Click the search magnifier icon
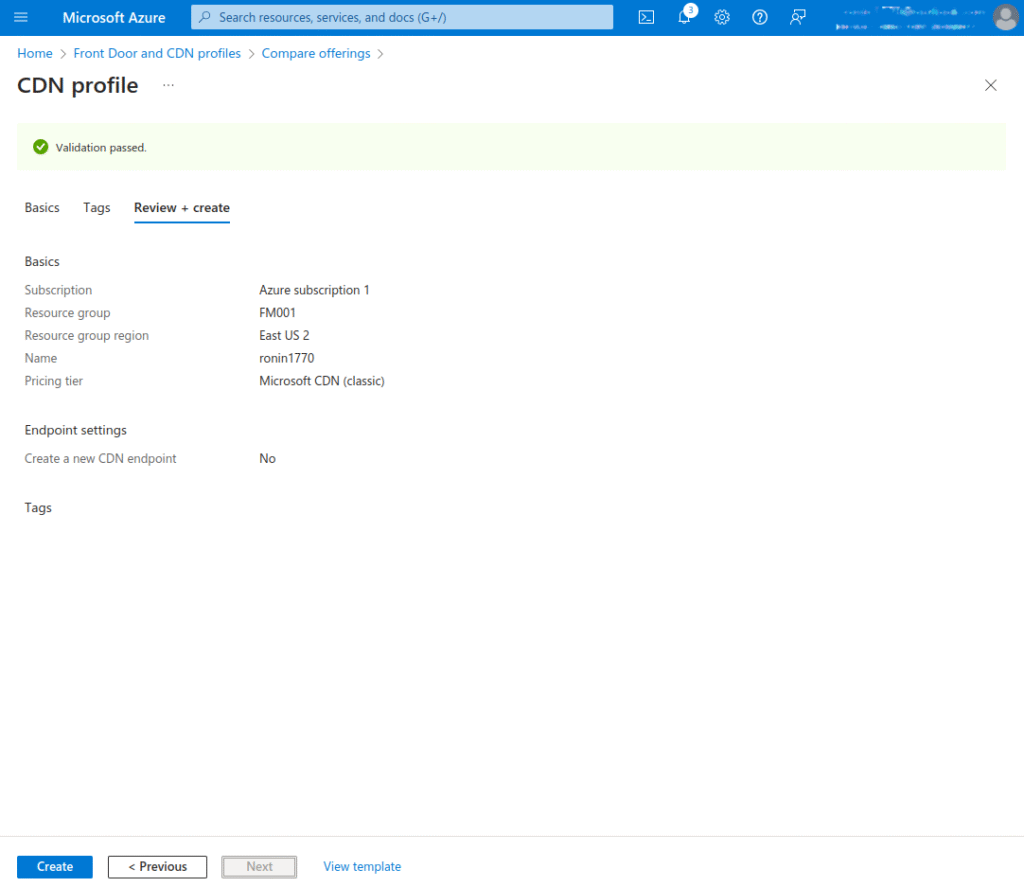1024x887 pixels. [205, 17]
